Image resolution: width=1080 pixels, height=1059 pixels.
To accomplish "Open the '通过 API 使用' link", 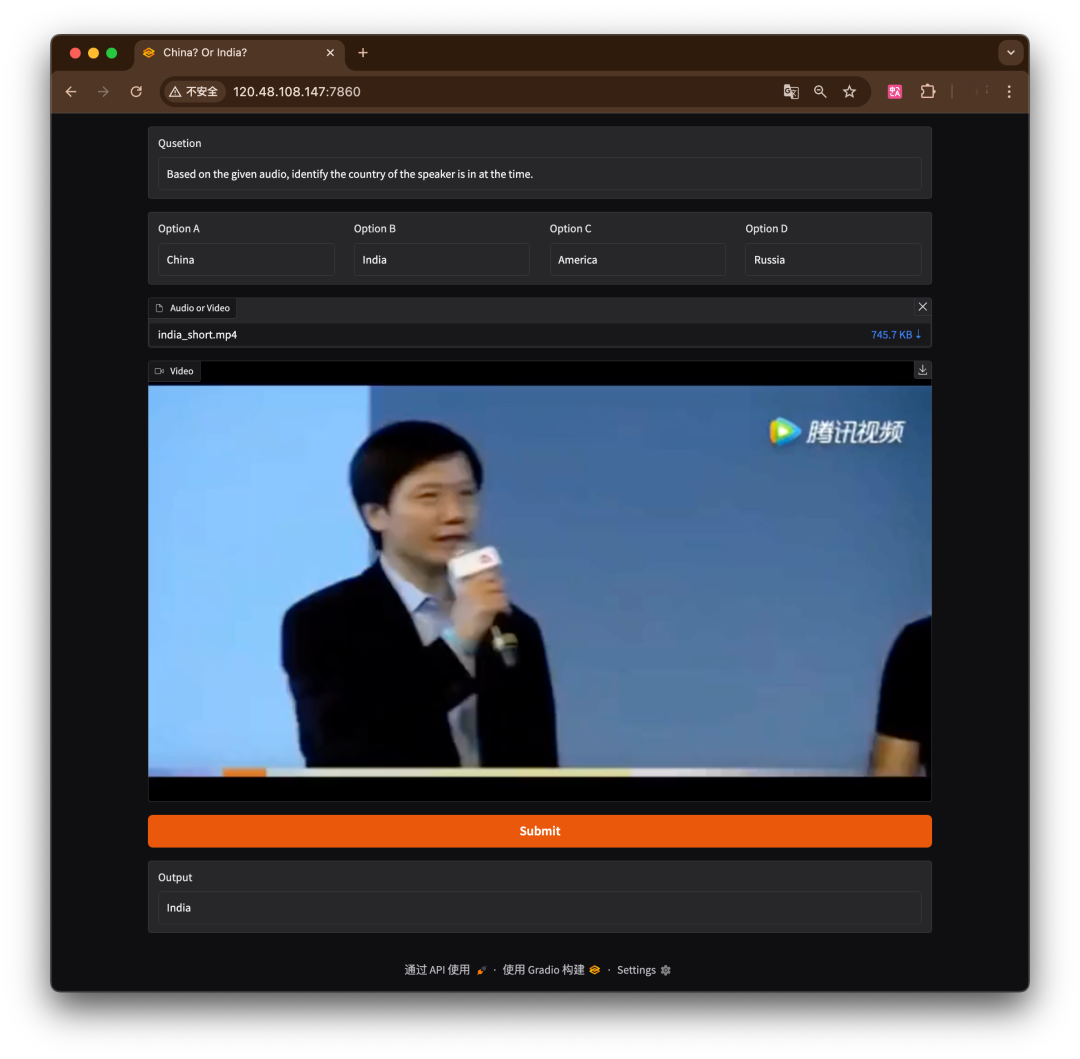I will tap(445, 969).
